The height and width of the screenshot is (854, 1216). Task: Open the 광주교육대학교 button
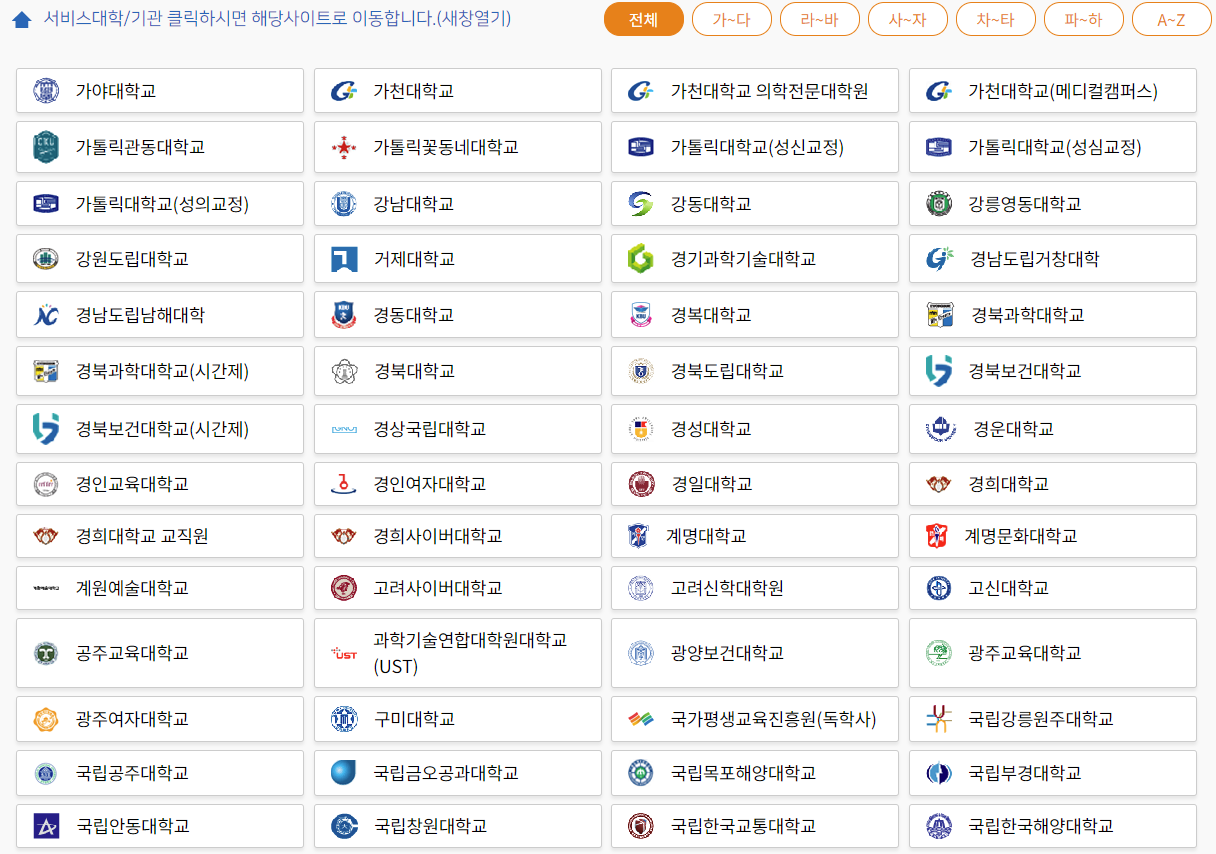click(x=1053, y=653)
